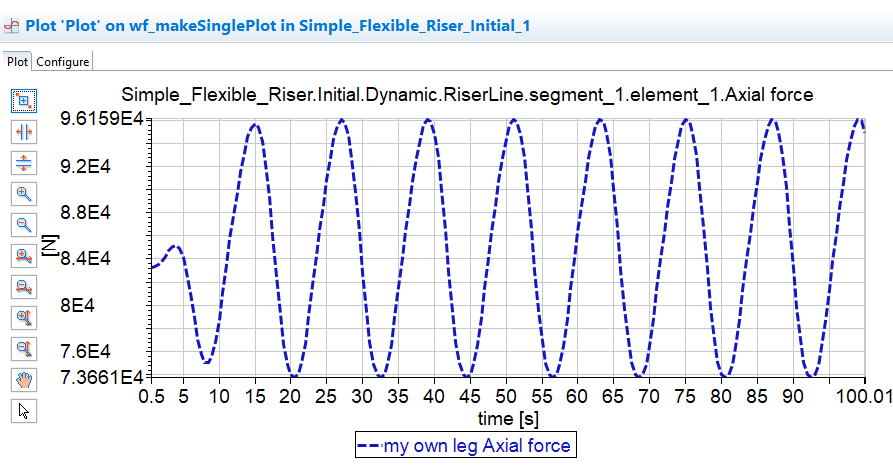Zoom out vertically on the plot
The image size is (893, 468).
[25, 349]
